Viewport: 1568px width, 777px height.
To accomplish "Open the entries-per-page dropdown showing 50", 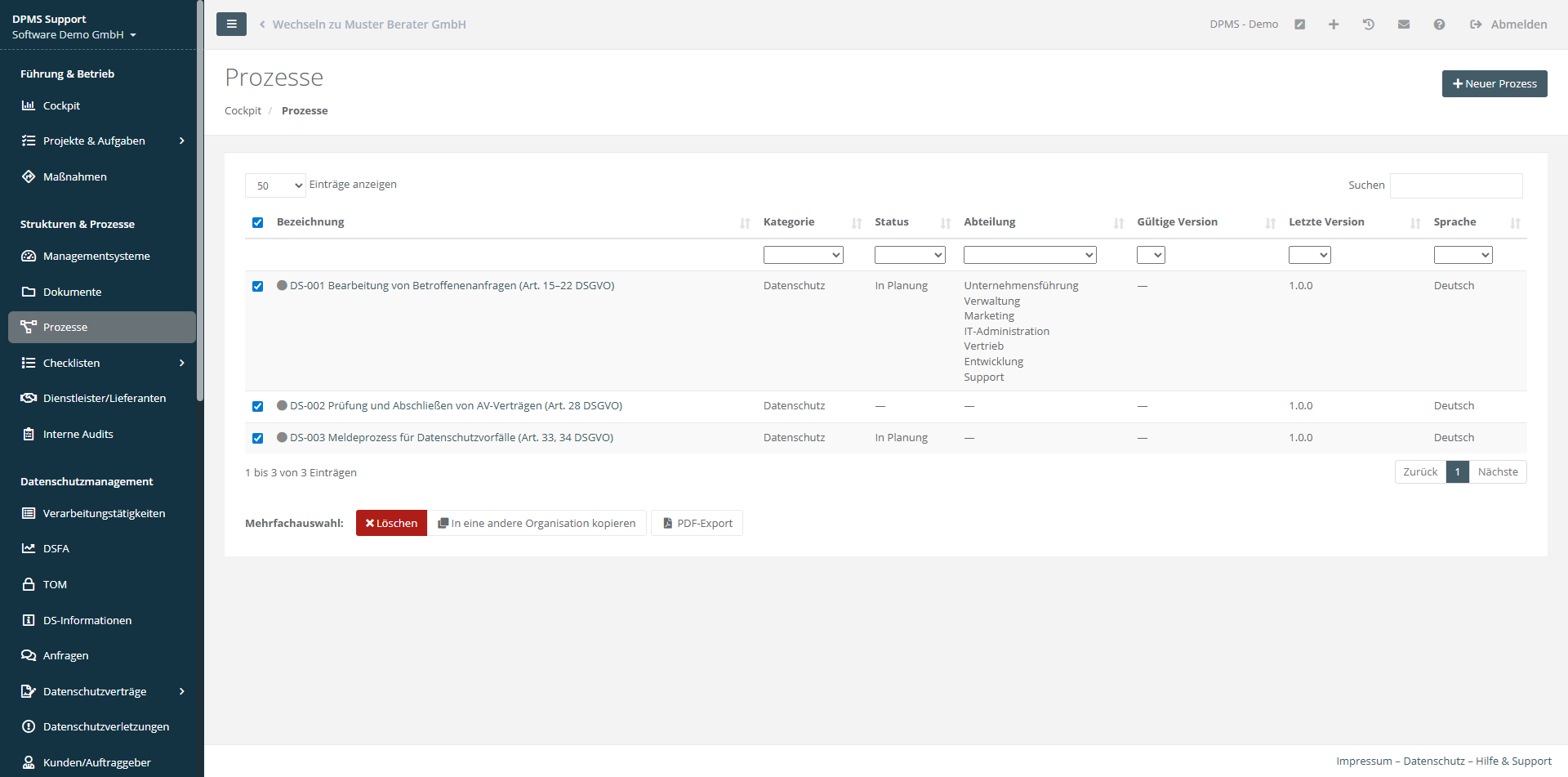I will [x=275, y=185].
